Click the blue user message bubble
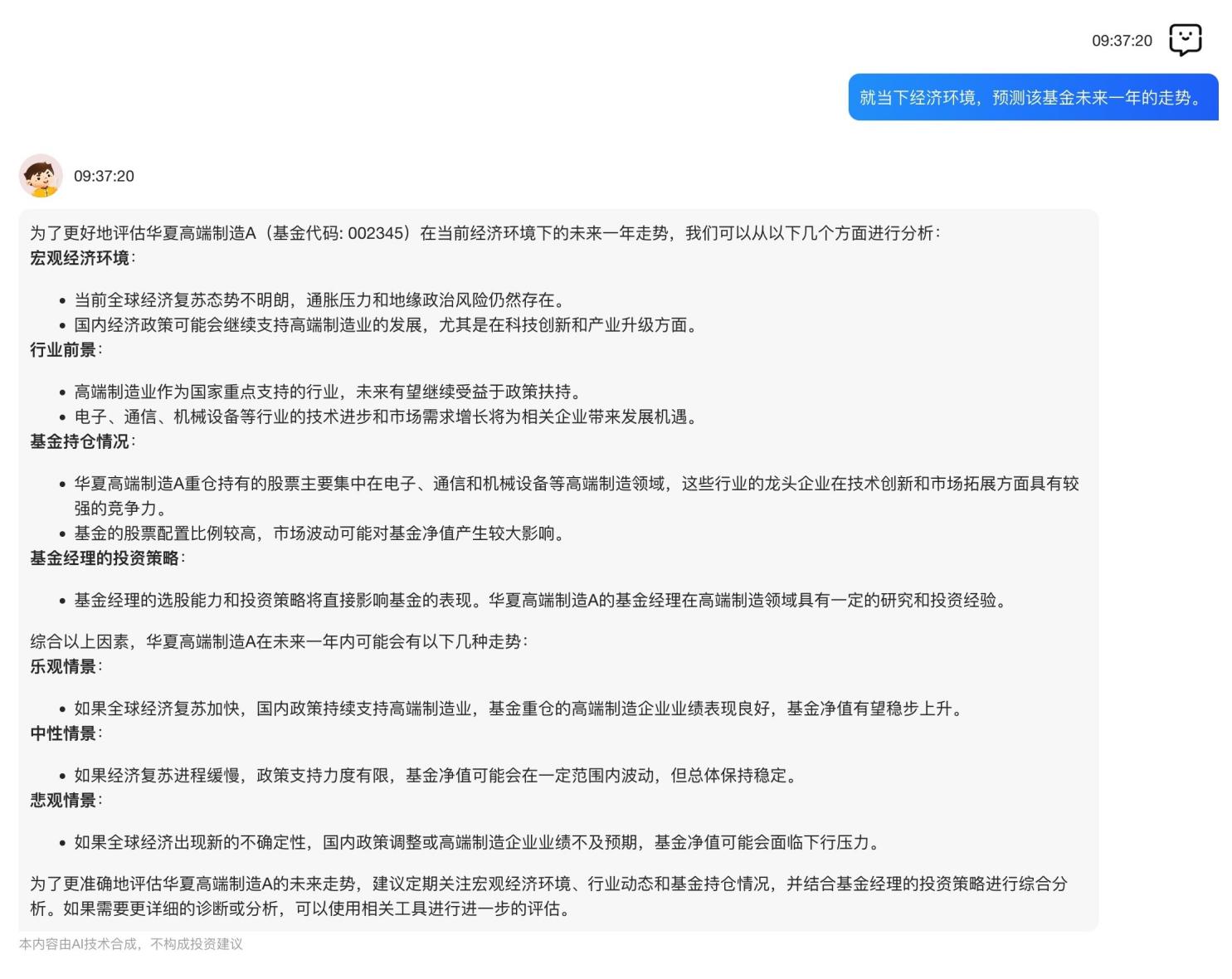Screen dimensions: 1232x979 click(x=1033, y=97)
